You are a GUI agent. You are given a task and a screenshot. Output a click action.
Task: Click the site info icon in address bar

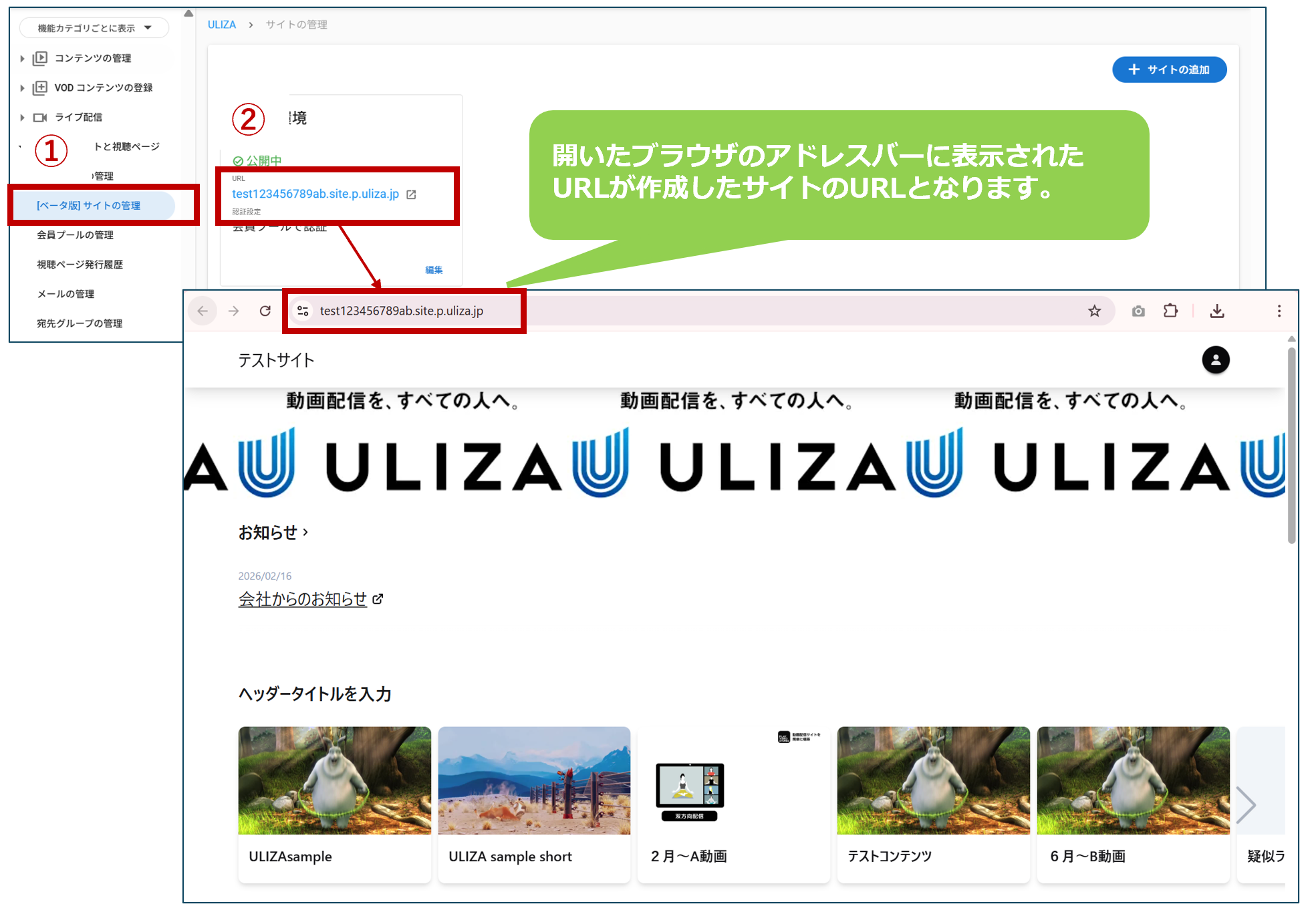tap(303, 311)
